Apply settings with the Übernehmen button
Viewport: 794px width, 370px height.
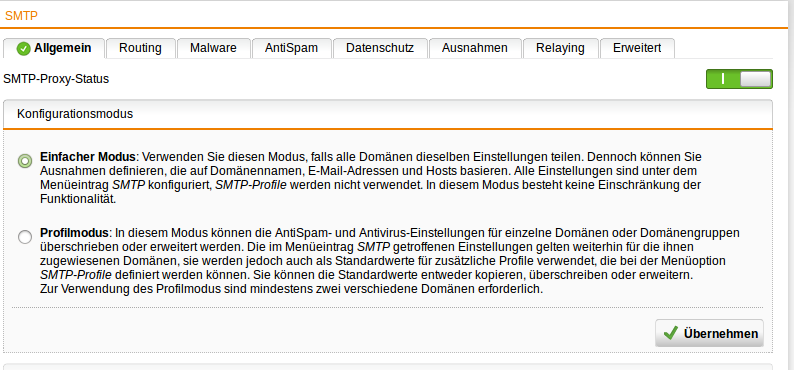pyautogui.click(x=709, y=333)
